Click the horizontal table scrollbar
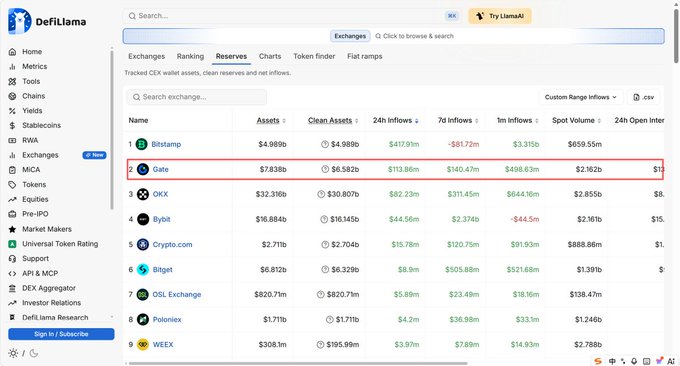 pyautogui.click(x=298, y=363)
